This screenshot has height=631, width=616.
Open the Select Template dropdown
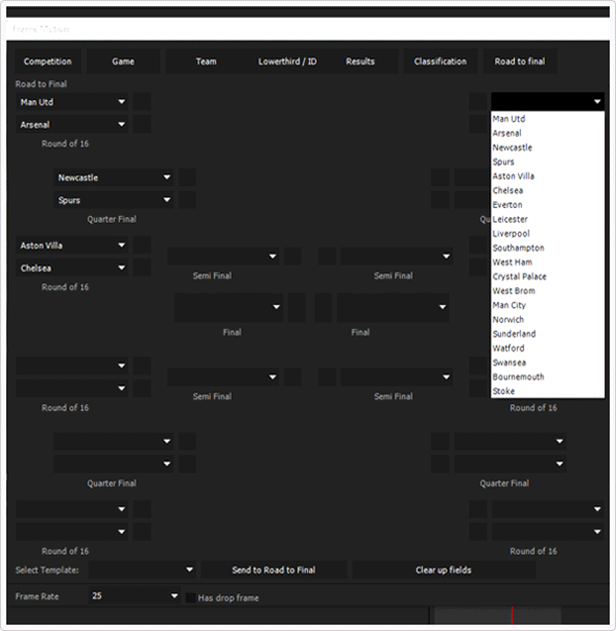tap(142, 570)
